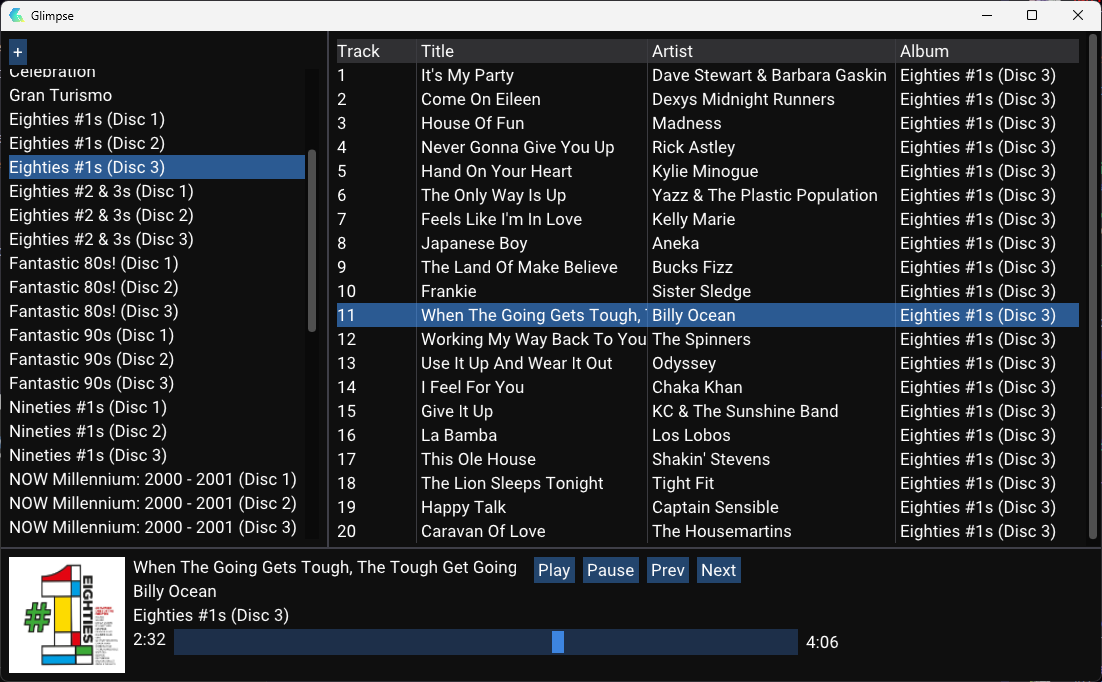The image size is (1102, 682).
Task: Click total duration 4:06 label
Action: [x=822, y=642]
